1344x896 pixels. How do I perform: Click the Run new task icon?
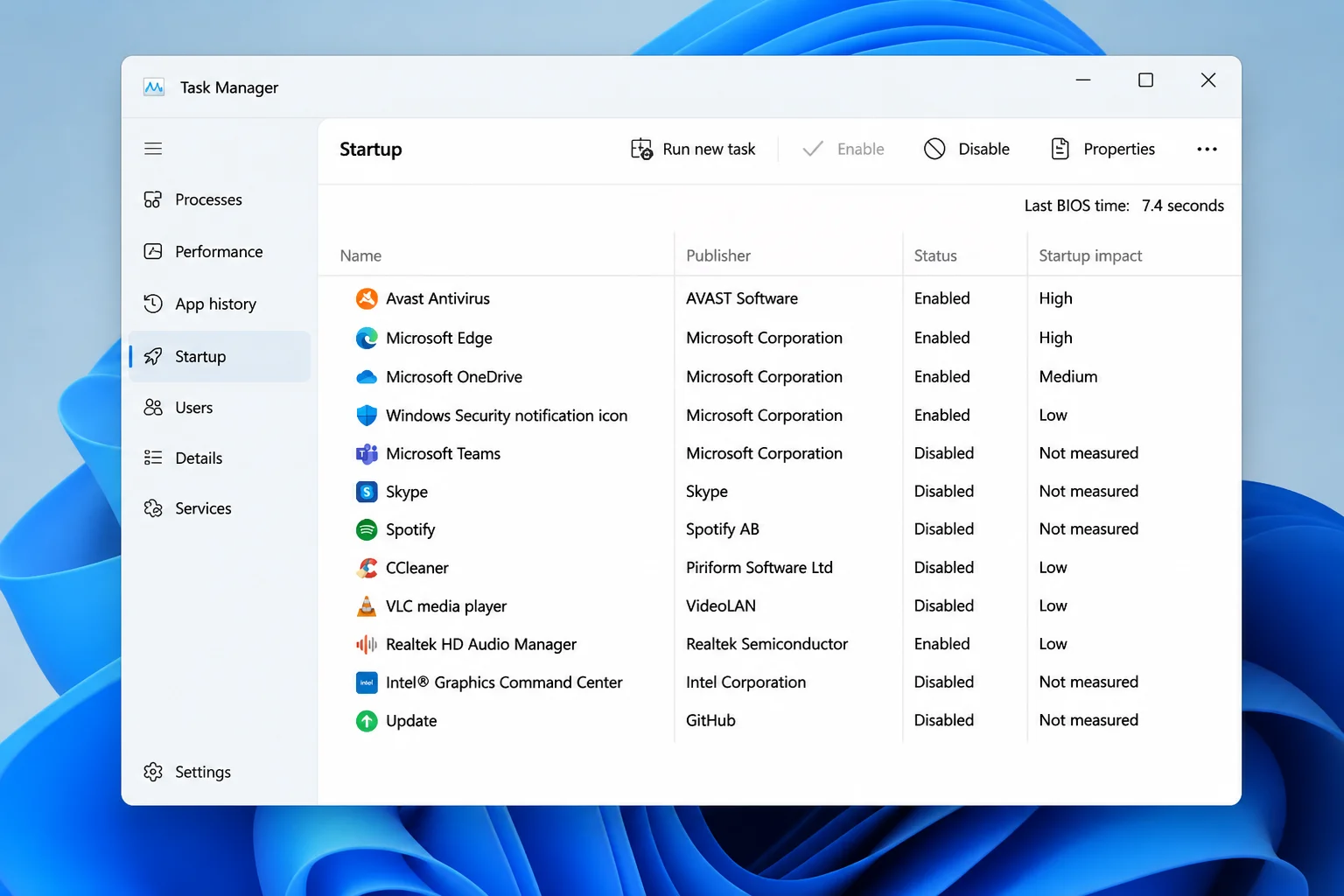(641, 149)
